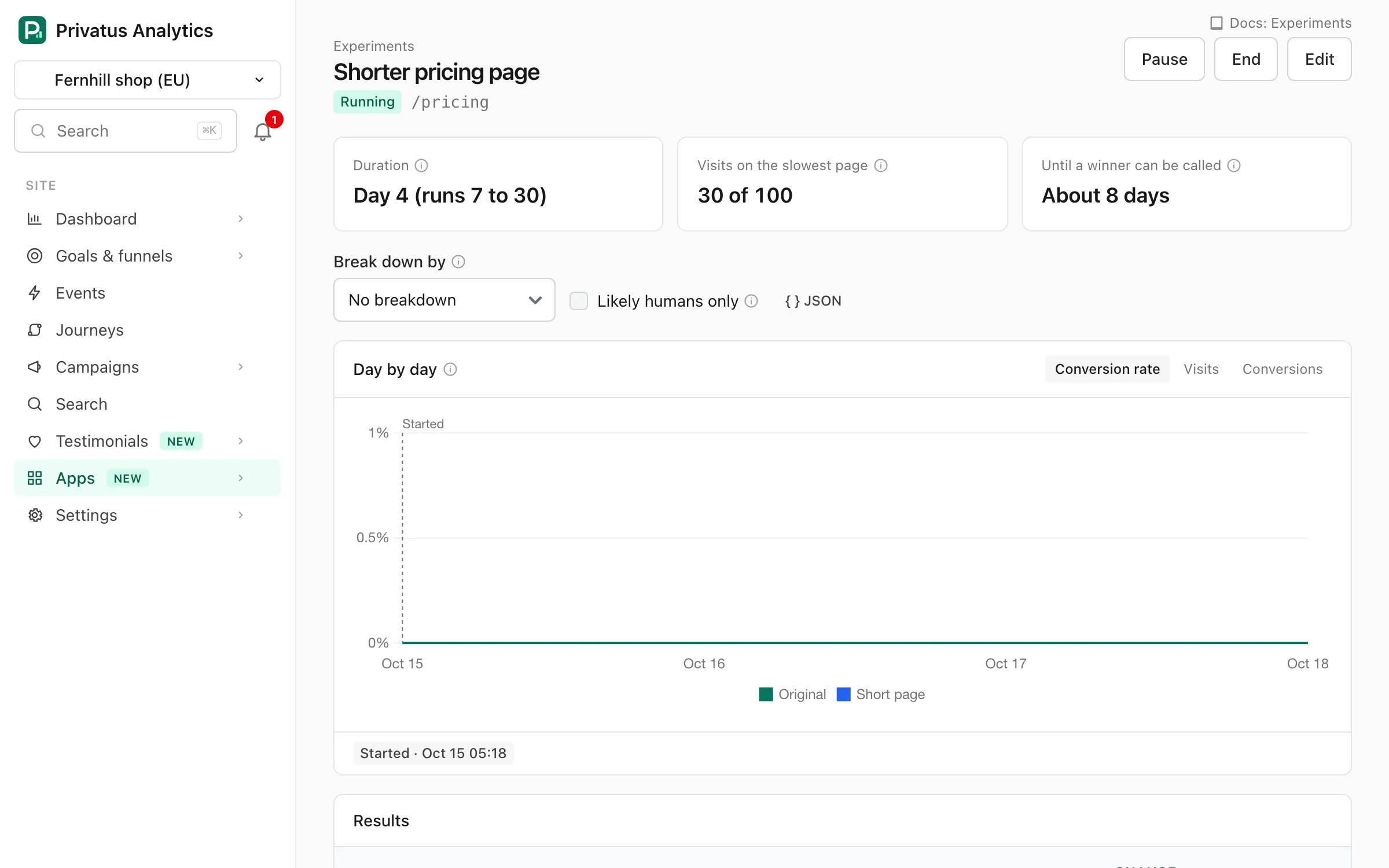Open the notifications bell
Screen dimensions: 1389x868
(263, 131)
